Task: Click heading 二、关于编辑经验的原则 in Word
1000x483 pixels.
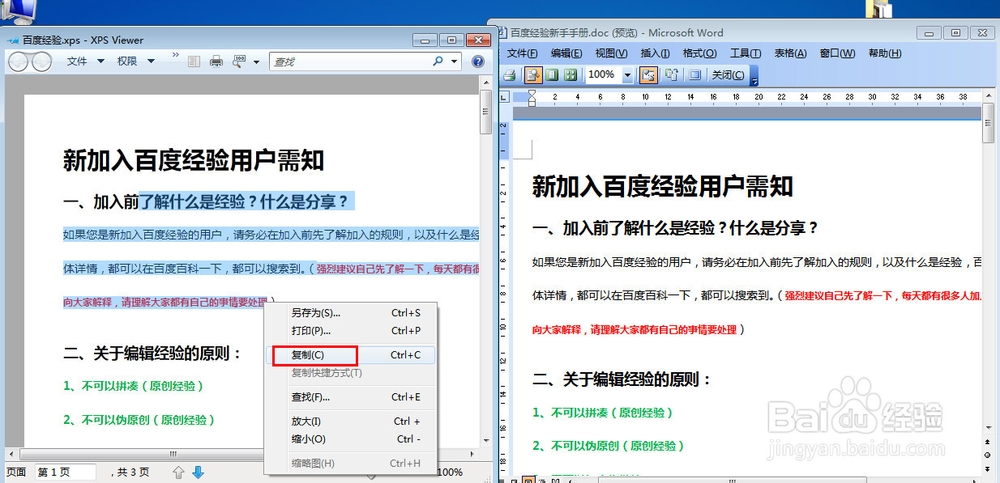Action: (622, 380)
